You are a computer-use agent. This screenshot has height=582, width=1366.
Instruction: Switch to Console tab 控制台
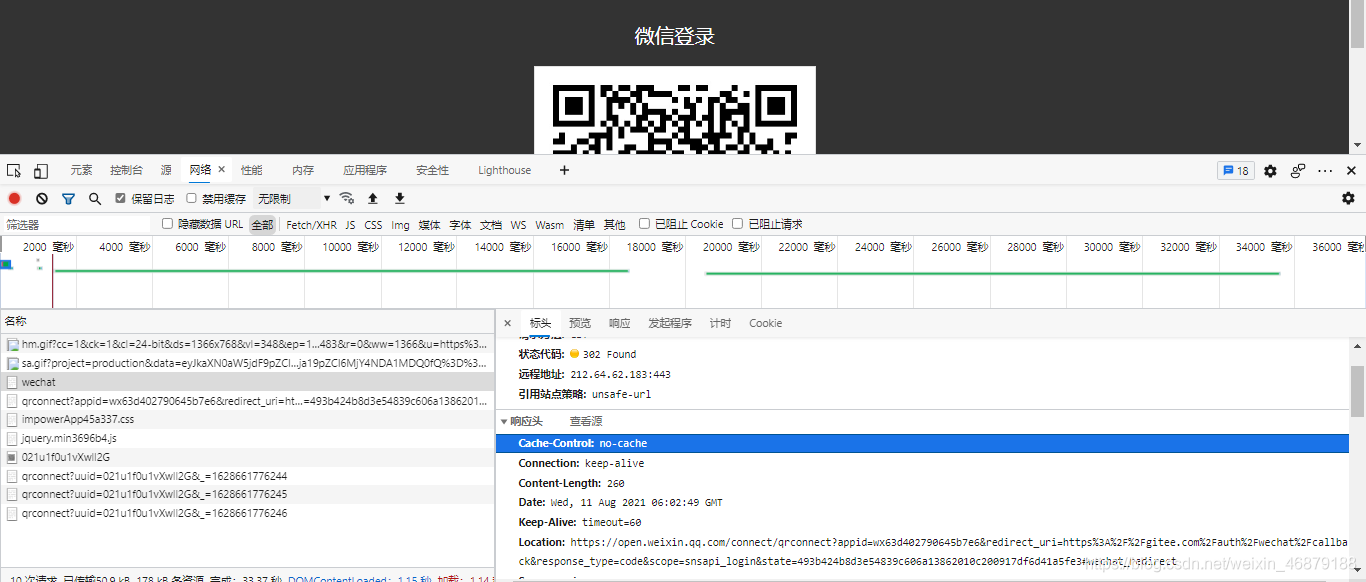[126, 170]
